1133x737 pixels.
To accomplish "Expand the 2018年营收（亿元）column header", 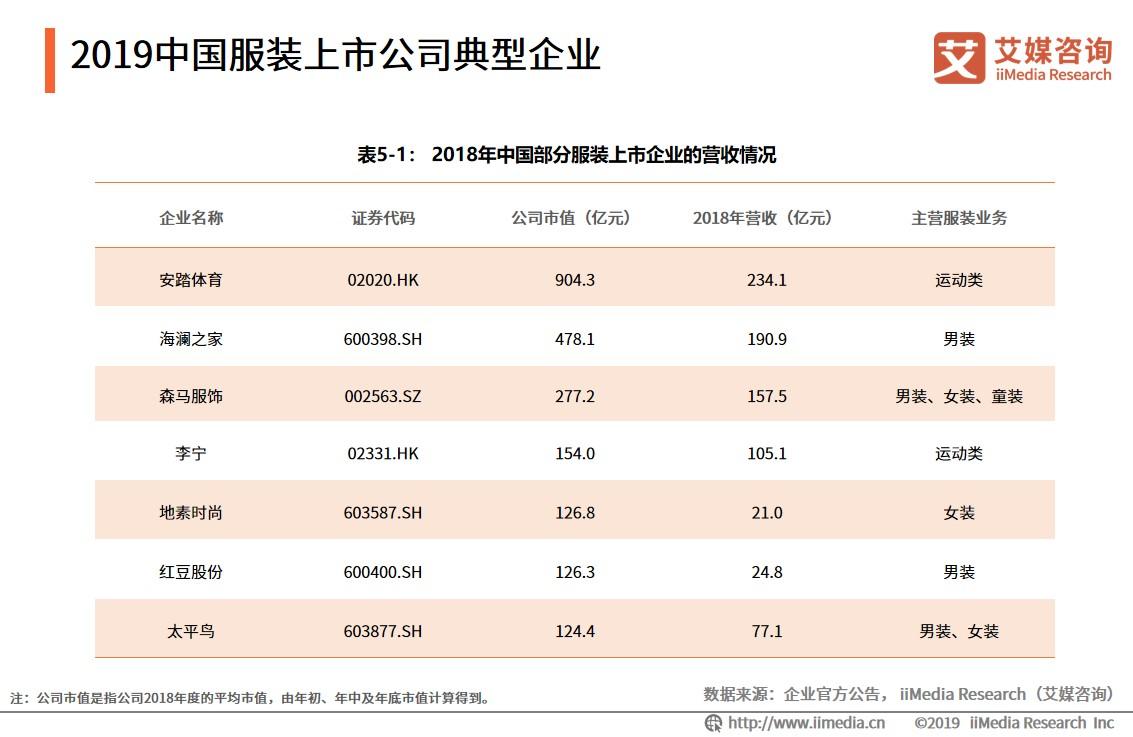I will click(x=764, y=217).
